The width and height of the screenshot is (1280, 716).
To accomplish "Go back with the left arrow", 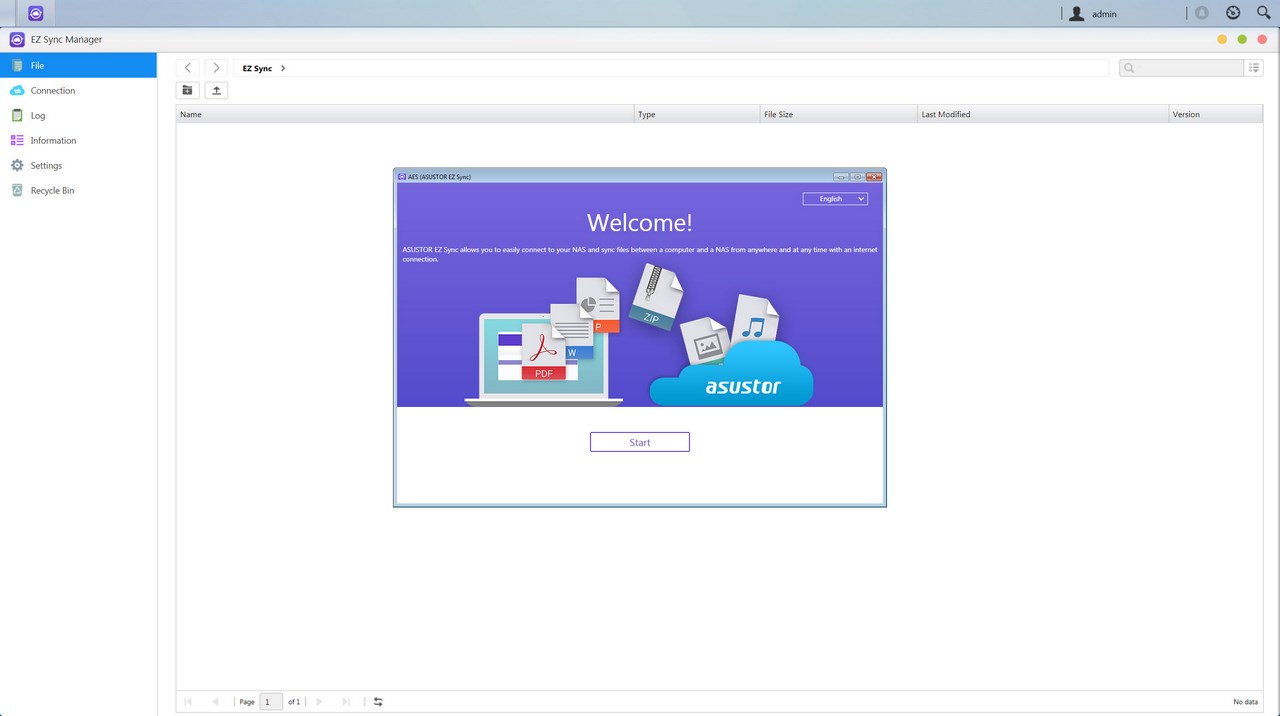I will [x=187, y=68].
